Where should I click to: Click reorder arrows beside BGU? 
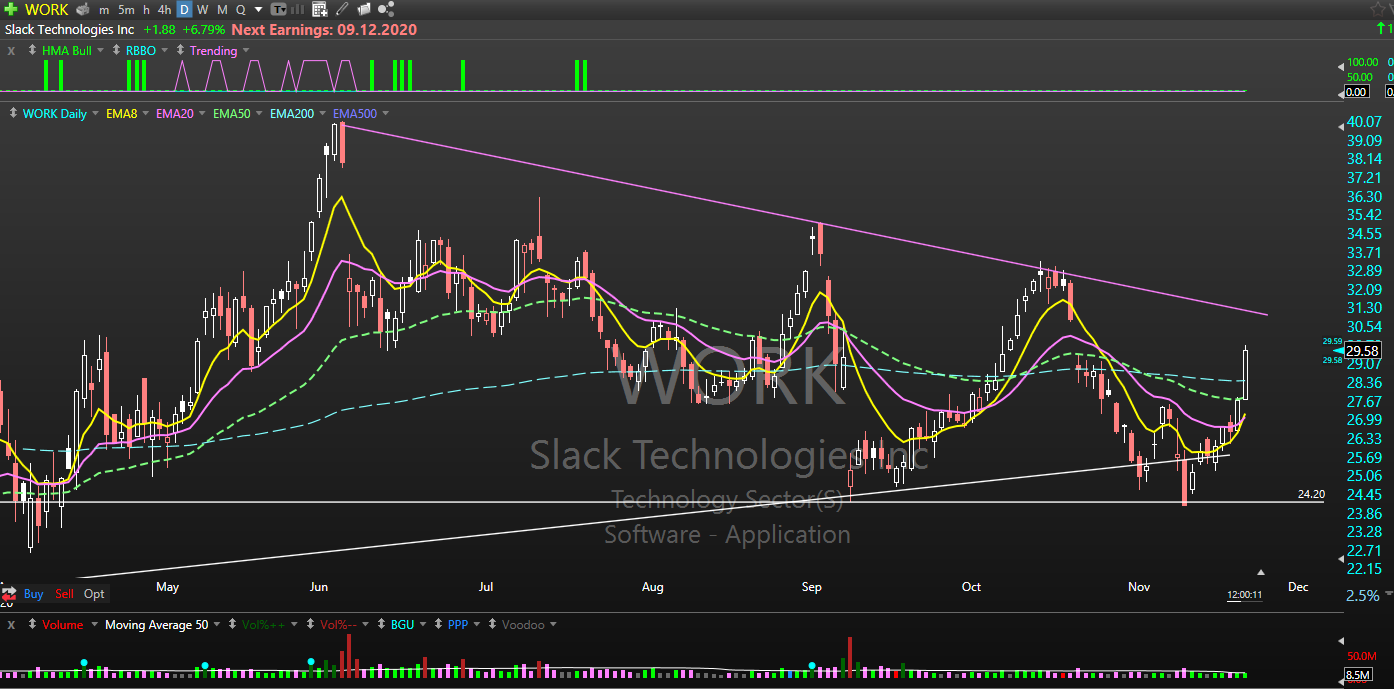[382, 625]
